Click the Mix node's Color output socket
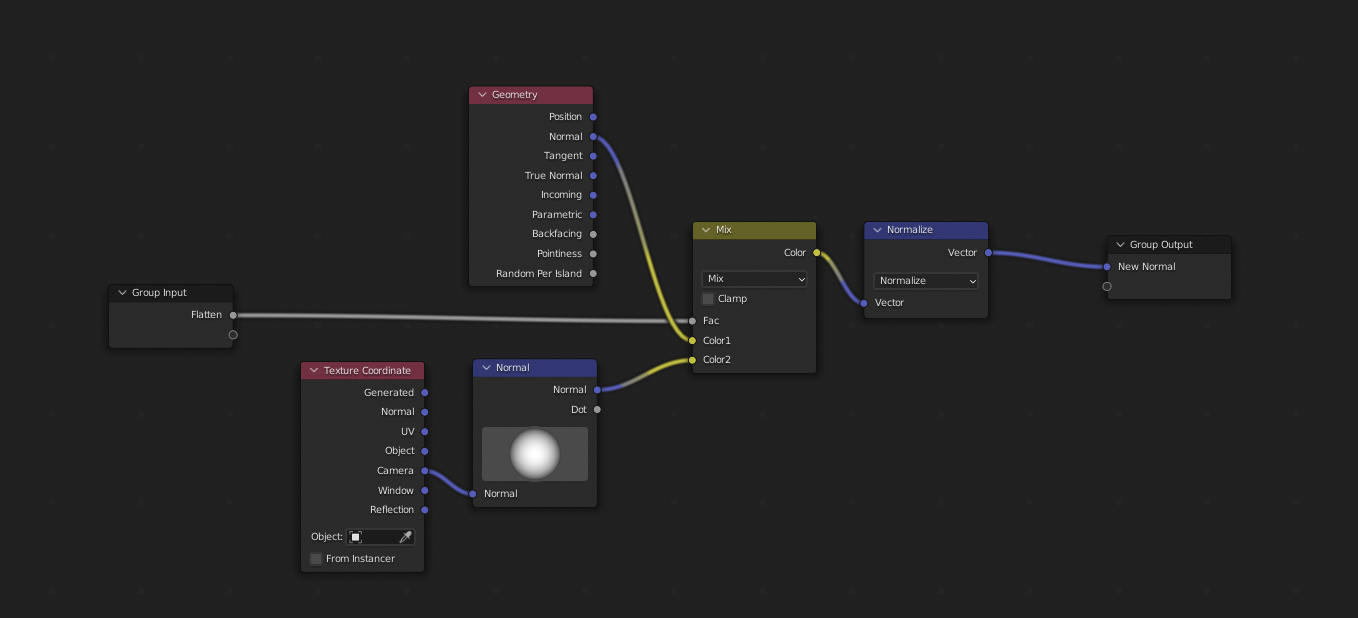The height and width of the screenshot is (618, 1358). pyautogui.click(x=816, y=253)
